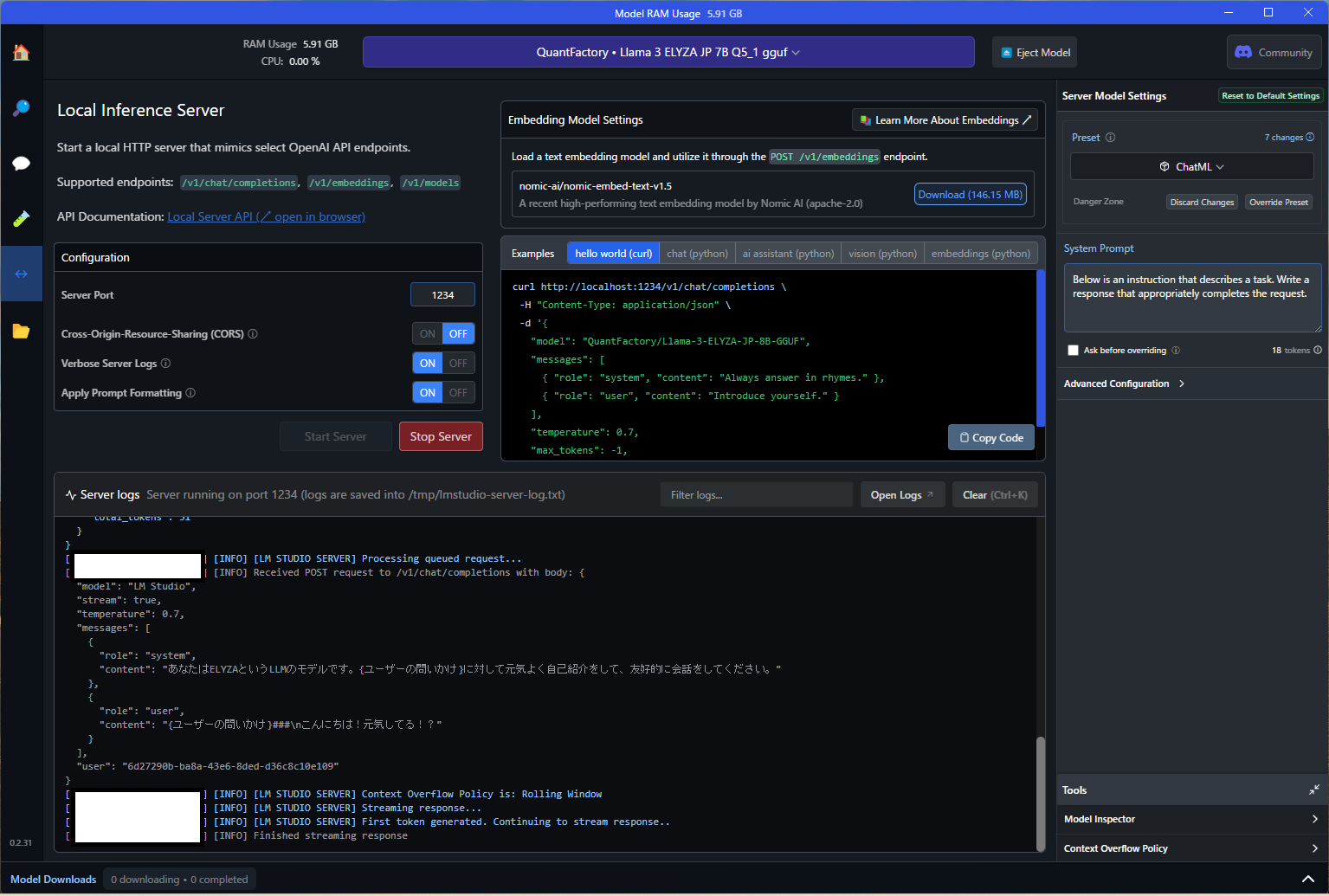Click the Apply Prompt Formatting info icon

click(190, 393)
